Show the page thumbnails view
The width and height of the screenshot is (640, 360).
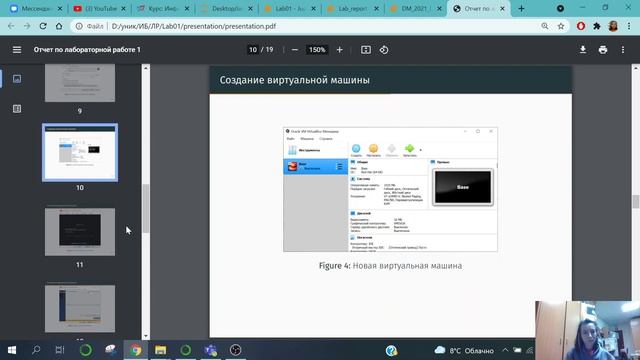(x=17, y=79)
